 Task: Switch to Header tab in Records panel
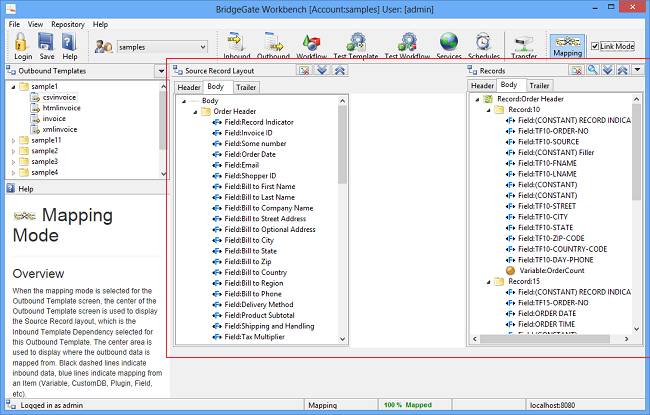(x=482, y=86)
